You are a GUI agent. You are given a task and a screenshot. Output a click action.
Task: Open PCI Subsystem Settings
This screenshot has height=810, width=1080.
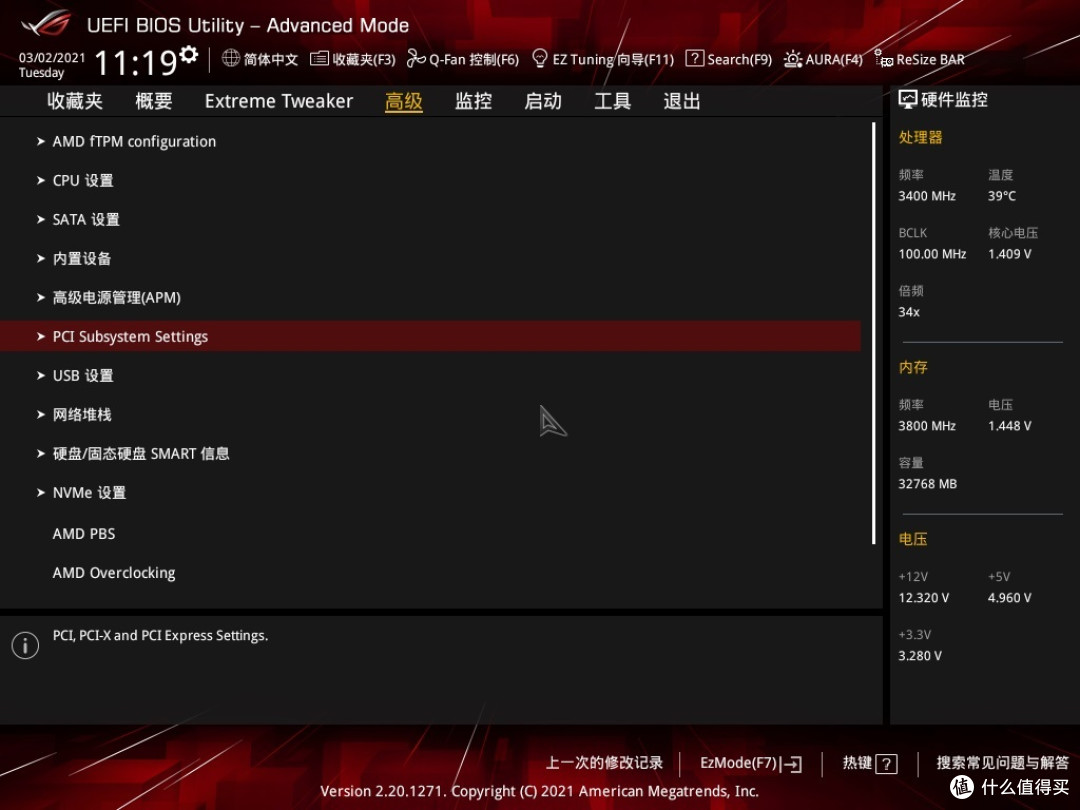(x=130, y=336)
